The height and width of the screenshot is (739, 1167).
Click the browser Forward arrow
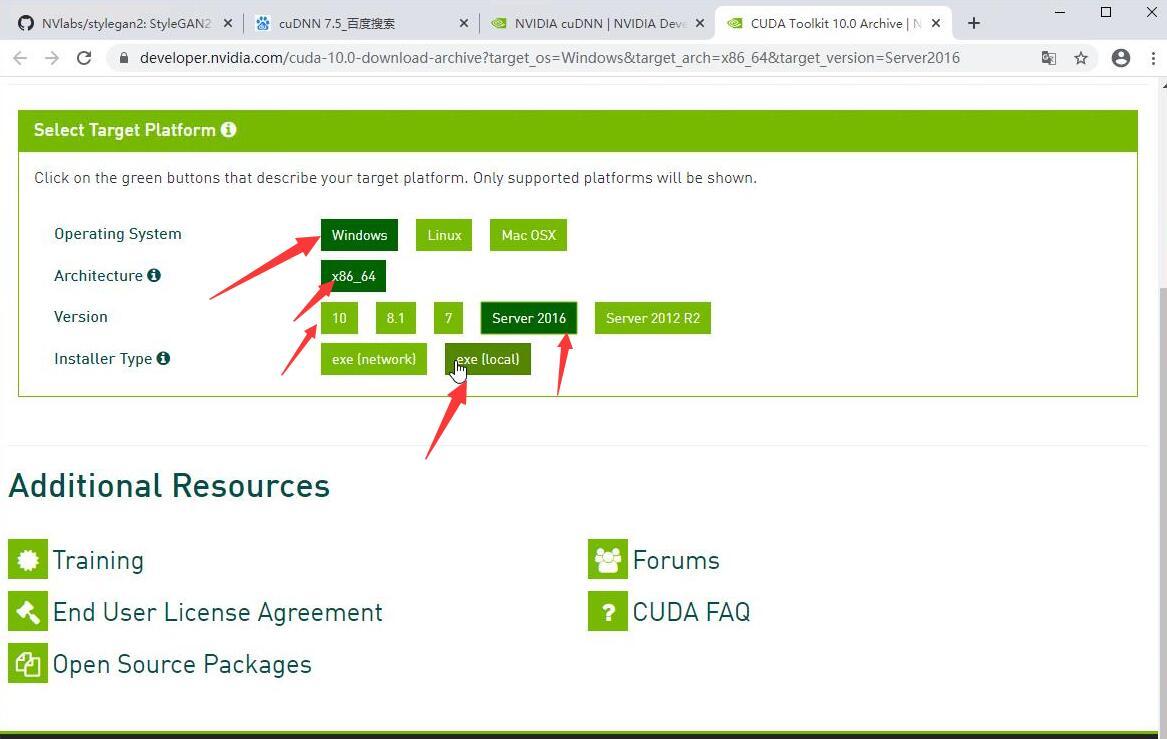tap(52, 58)
